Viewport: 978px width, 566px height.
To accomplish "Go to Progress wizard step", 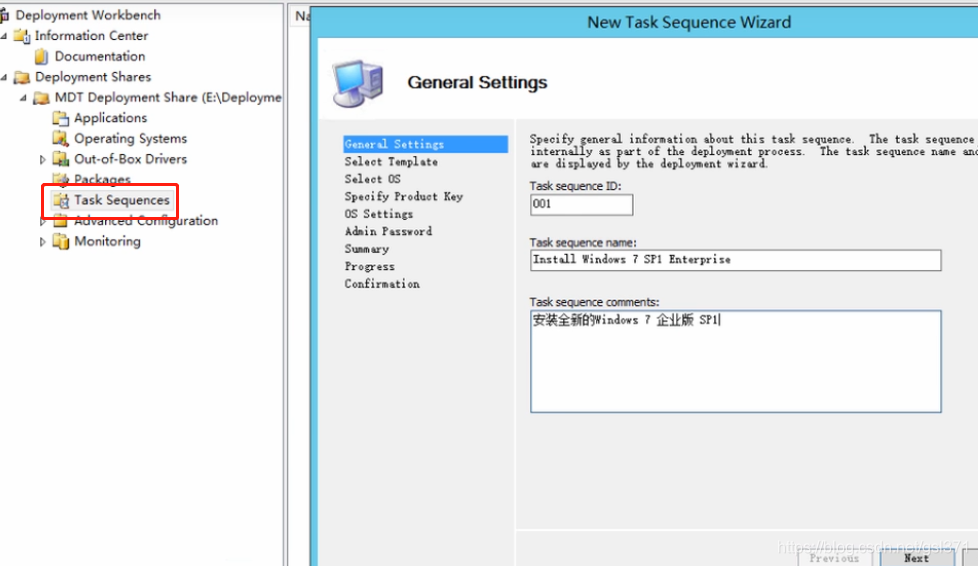I will point(369,266).
